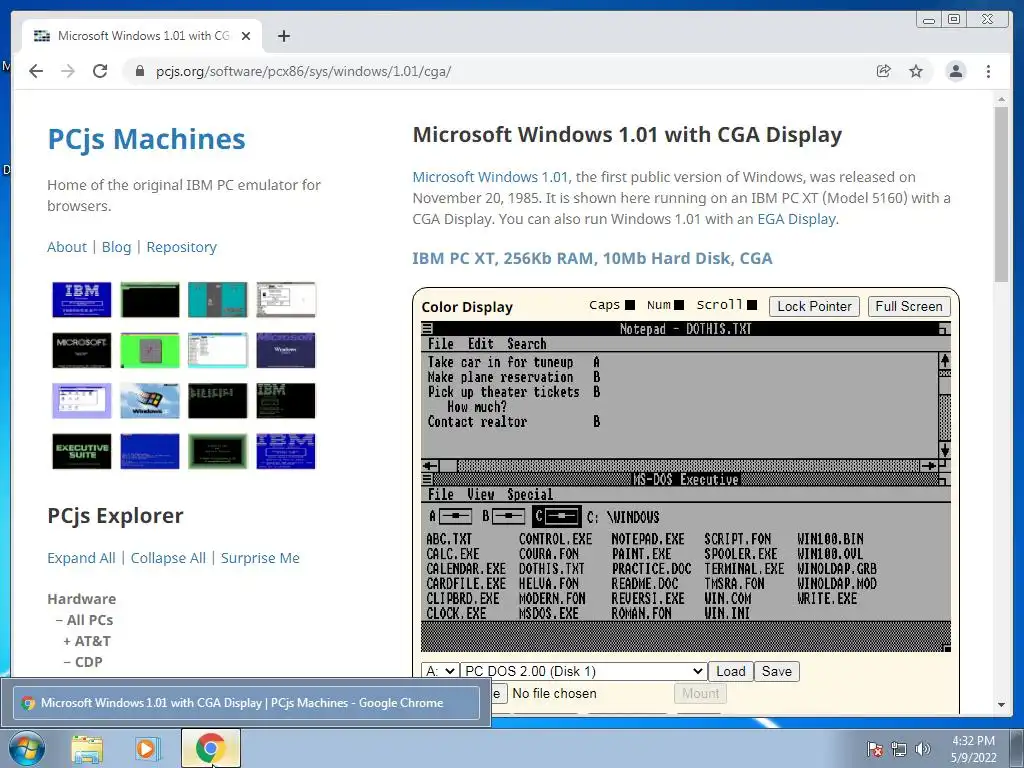Click the Notepad horizontal scroll thumb

[x=448, y=466]
